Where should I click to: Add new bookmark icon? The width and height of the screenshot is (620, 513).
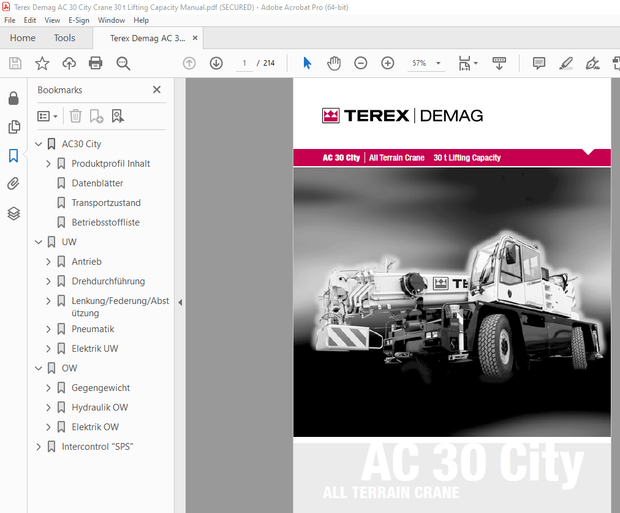[x=96, y=116]
